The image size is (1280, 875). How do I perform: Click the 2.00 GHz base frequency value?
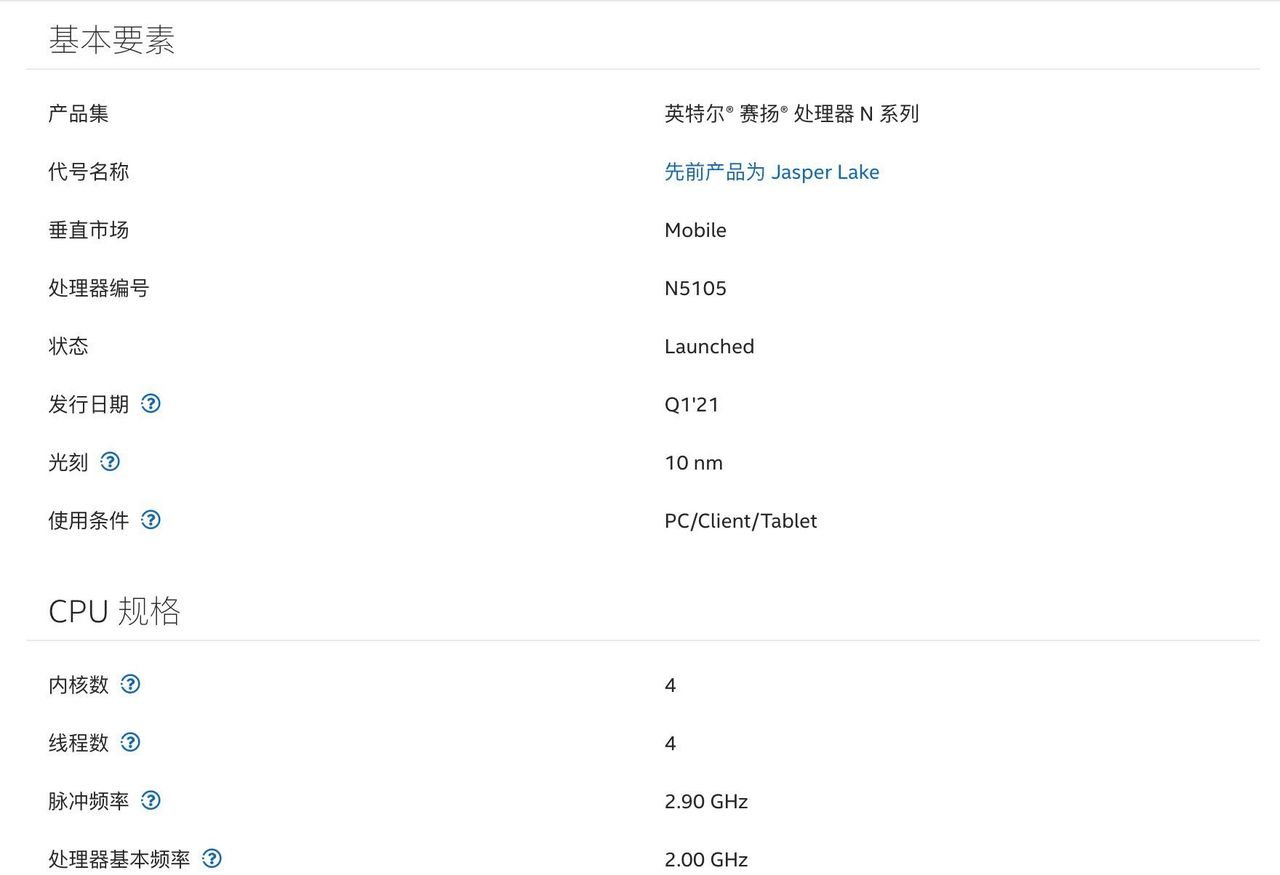click(x=706, y=858)
